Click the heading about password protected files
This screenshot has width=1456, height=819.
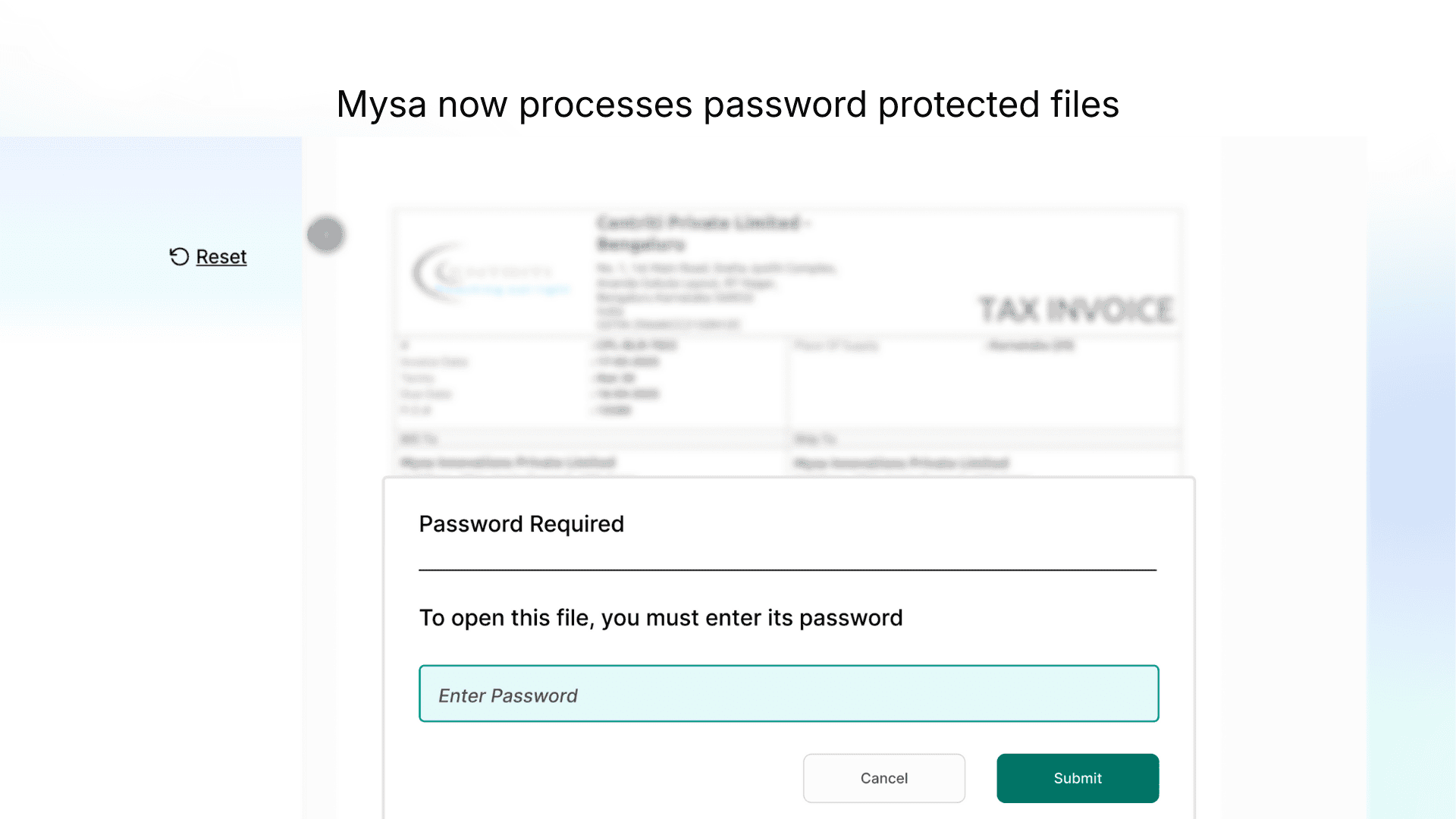[x=728, y=104]
